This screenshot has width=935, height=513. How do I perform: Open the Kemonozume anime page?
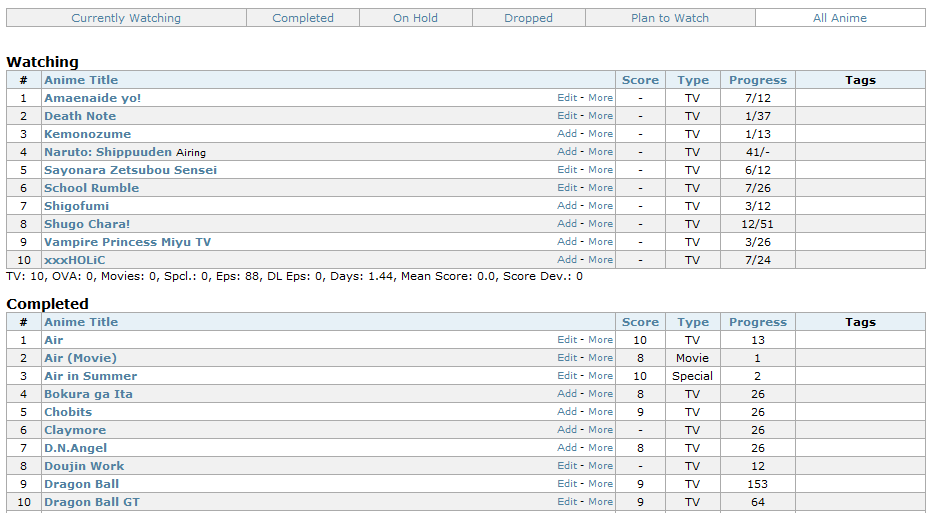click(88, 134)
